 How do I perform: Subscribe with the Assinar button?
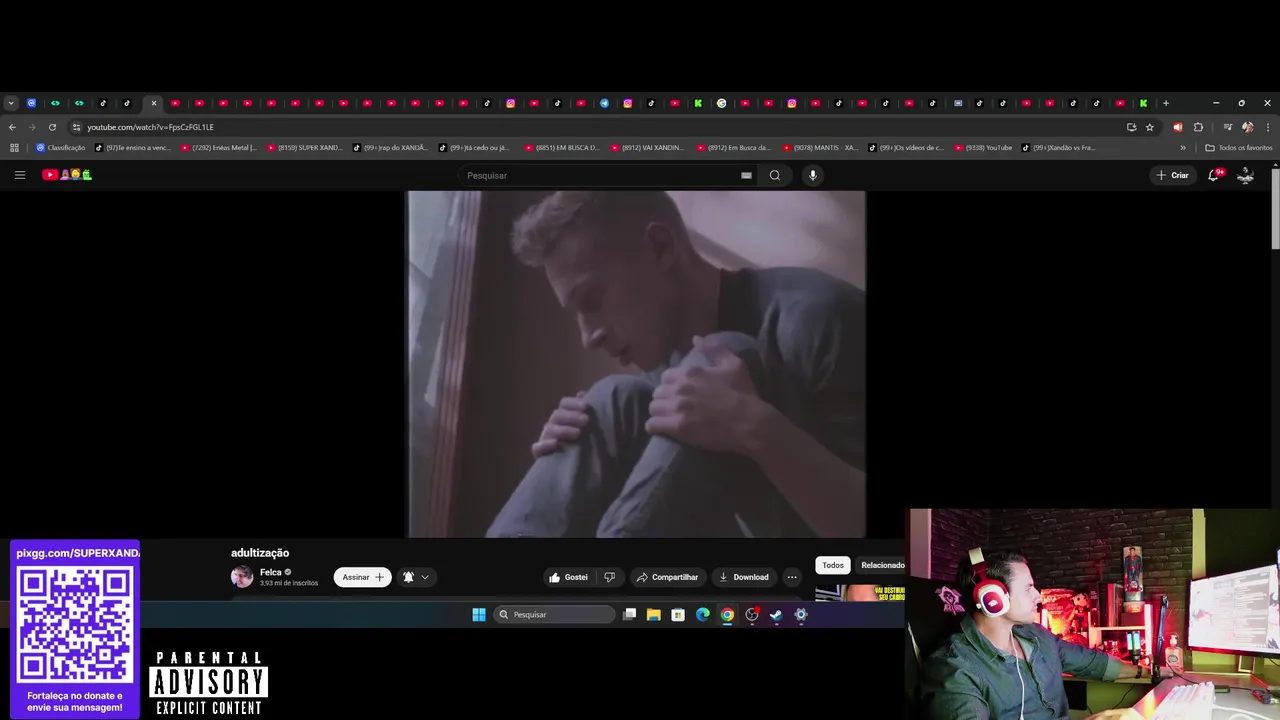(362, 577)
